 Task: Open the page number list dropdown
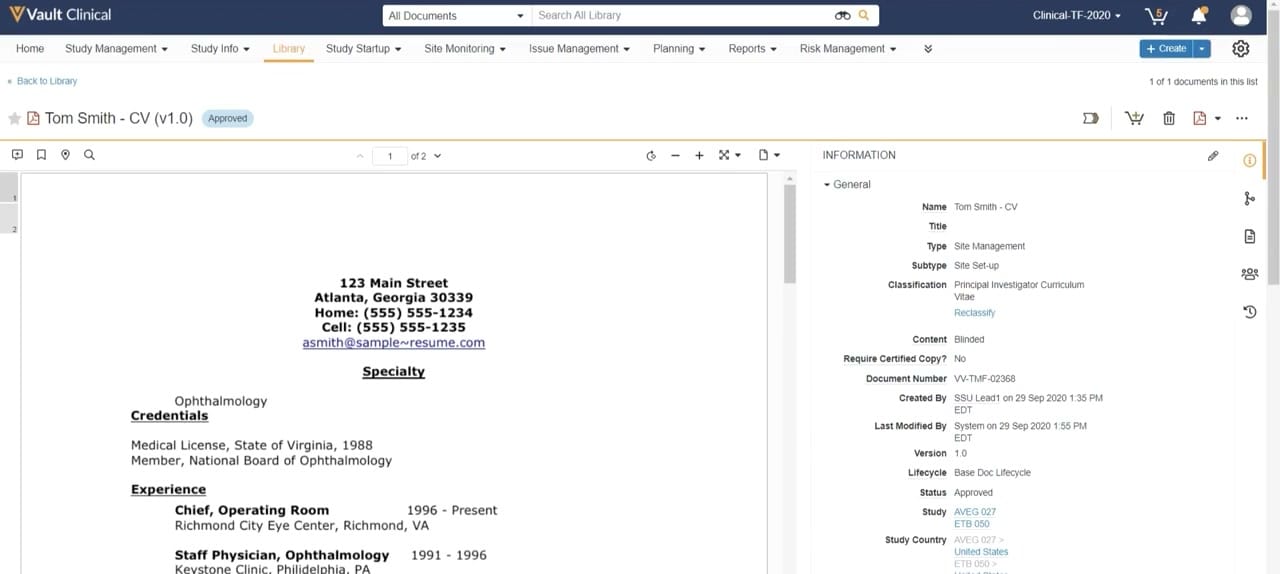[x=437, y=156]
